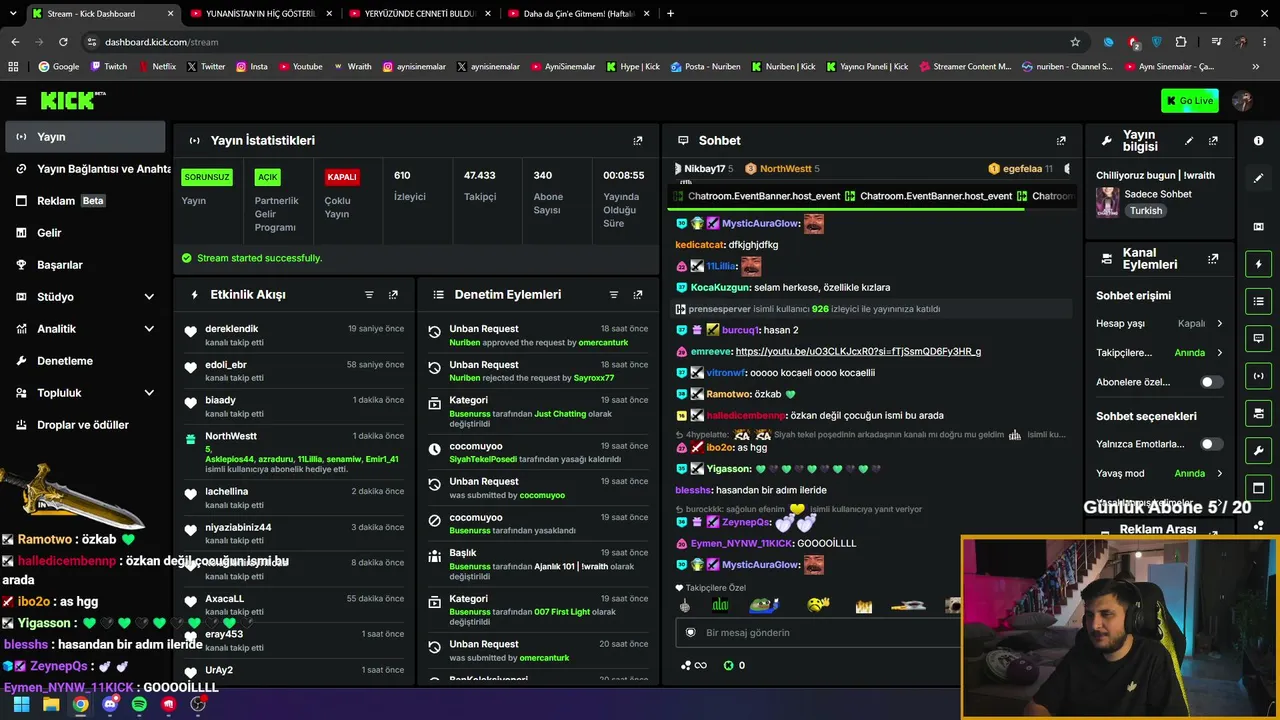1280x720 pixels.
Task: Go to the Gelir page
Action: pos(85,233)
